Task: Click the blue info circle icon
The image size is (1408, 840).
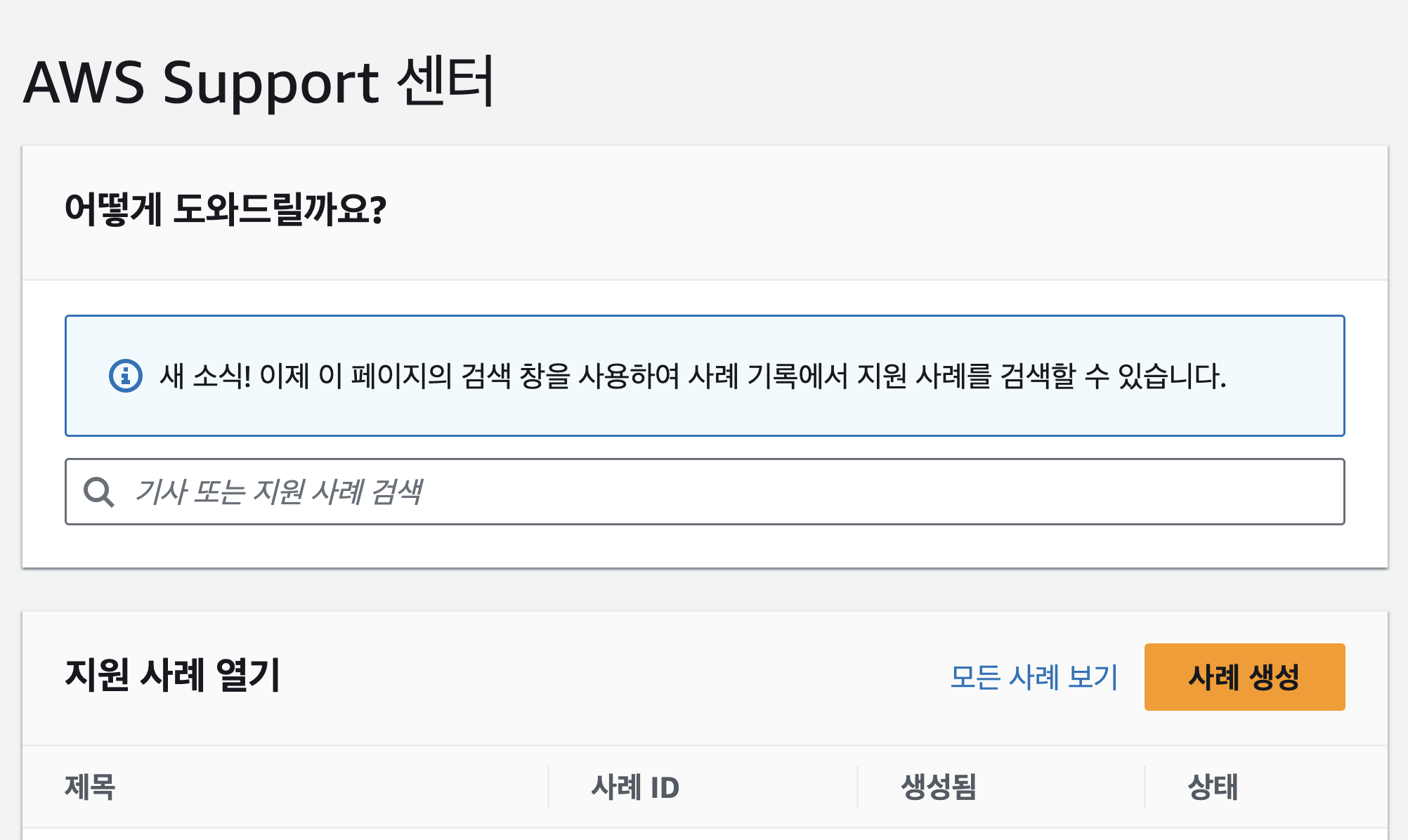Action: (126, 376)
